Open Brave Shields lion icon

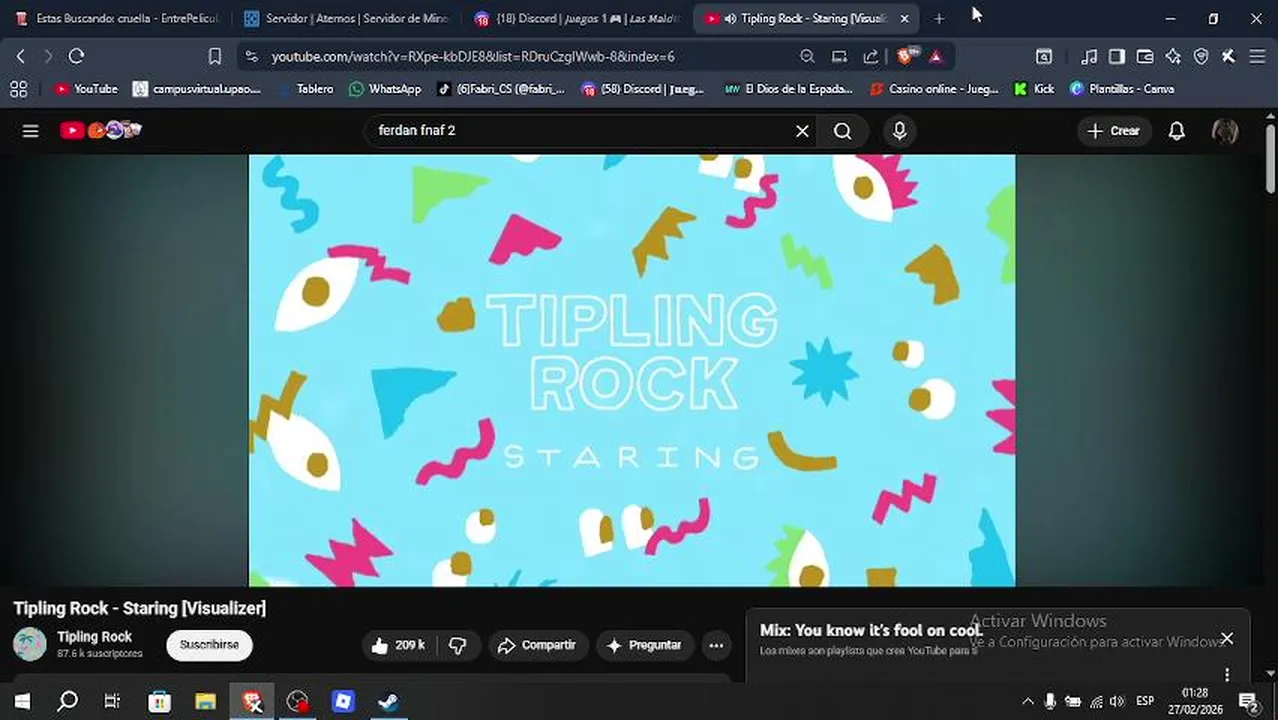[905, 57]
